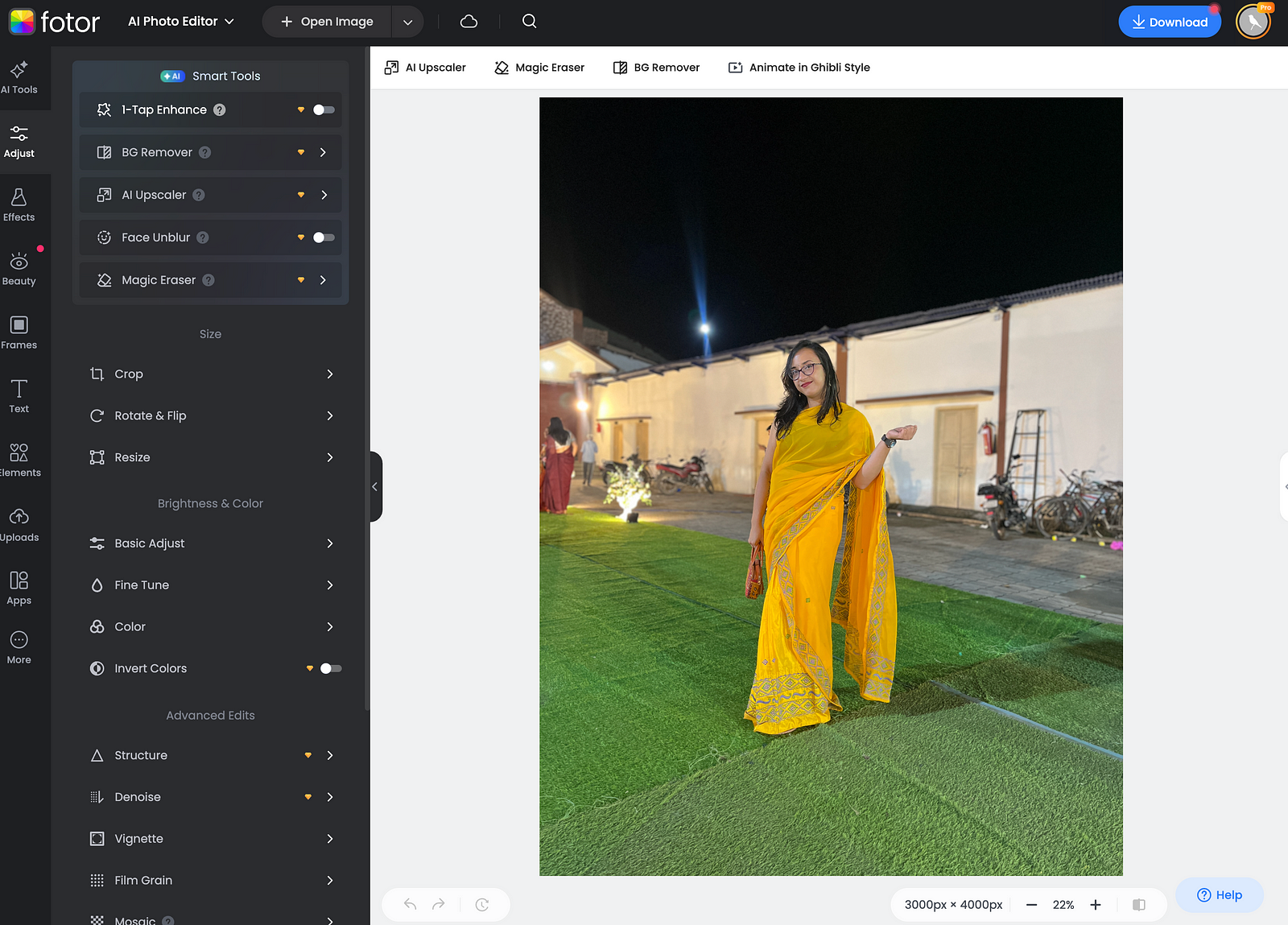Collapse the left panel with handle
Image resolution: width=1288 pixels, height=925 pixels.
click(x=375, y=486)
